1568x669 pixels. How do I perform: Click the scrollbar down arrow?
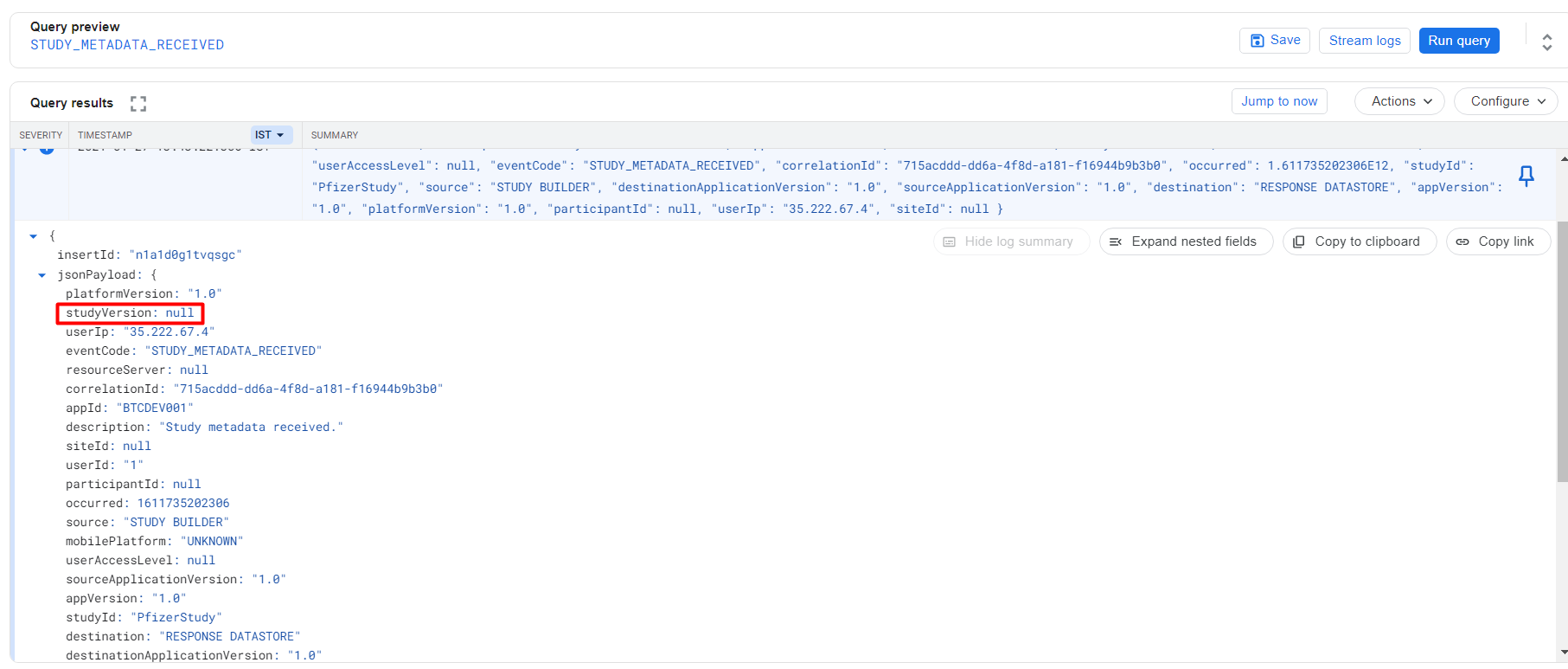[x=1563, y=653]
